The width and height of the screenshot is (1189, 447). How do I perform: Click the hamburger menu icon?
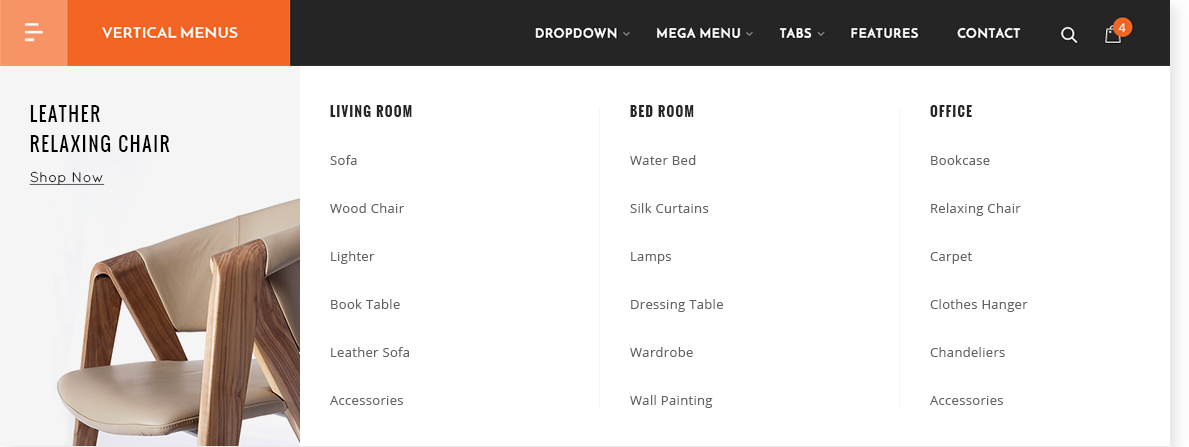click(33, 33)
